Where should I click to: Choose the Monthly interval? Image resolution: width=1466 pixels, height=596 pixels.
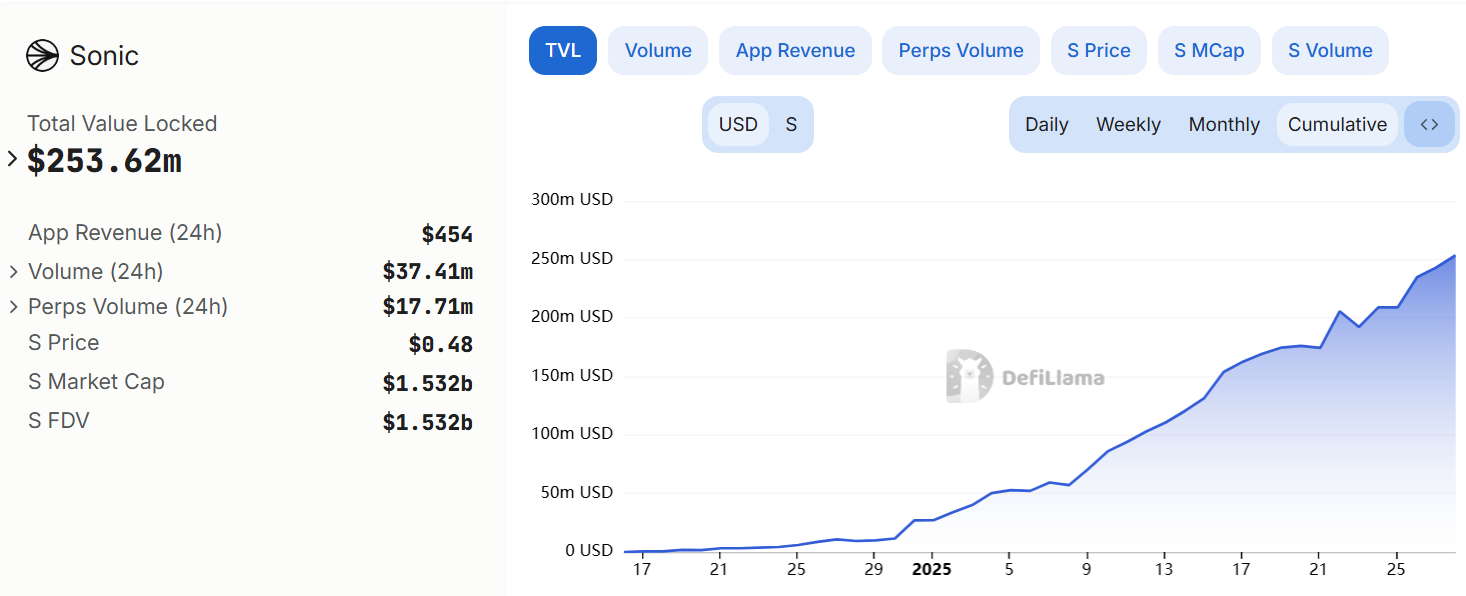tap(1224, 125)
